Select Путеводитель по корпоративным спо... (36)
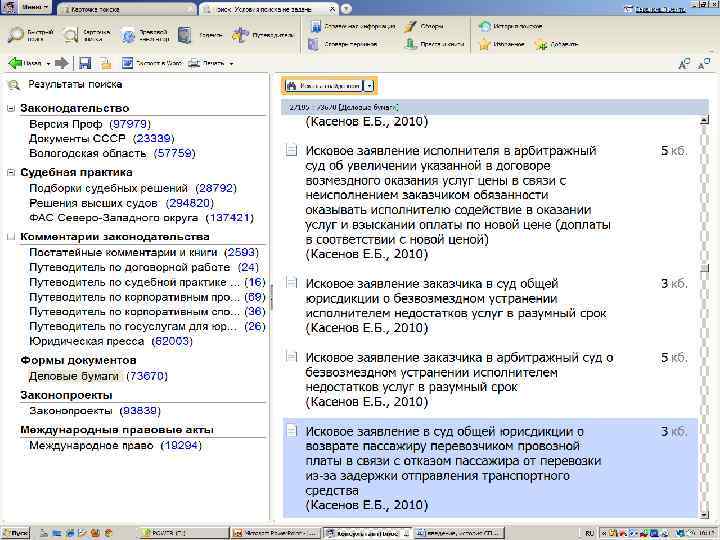The image size is (720, 540). click(x=147, y=311)
